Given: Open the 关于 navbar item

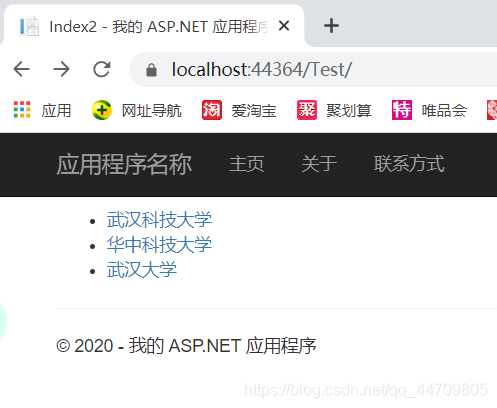Looking at the screenshot, I should (x=319, y=164).
